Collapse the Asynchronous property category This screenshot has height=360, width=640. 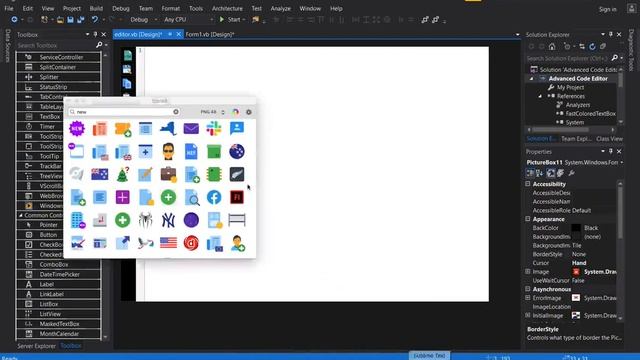click(528, 289)
